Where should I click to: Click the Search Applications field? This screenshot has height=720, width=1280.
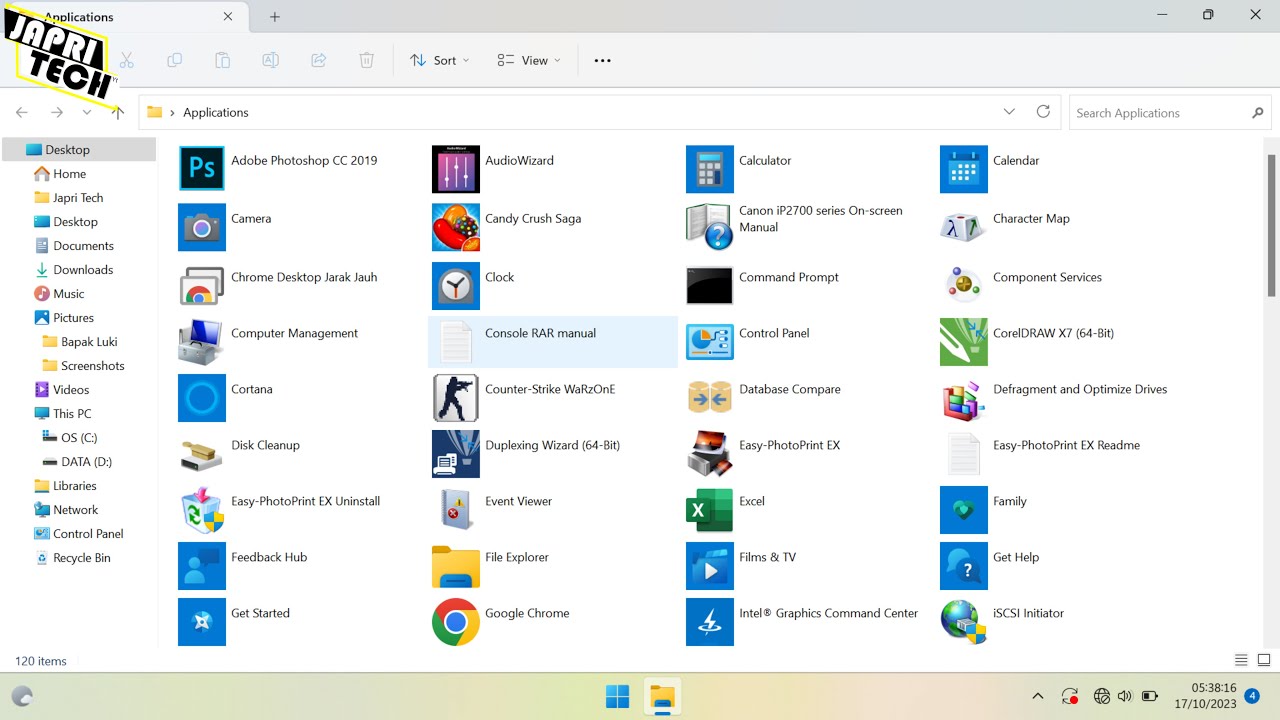(x=1170, y=113)
